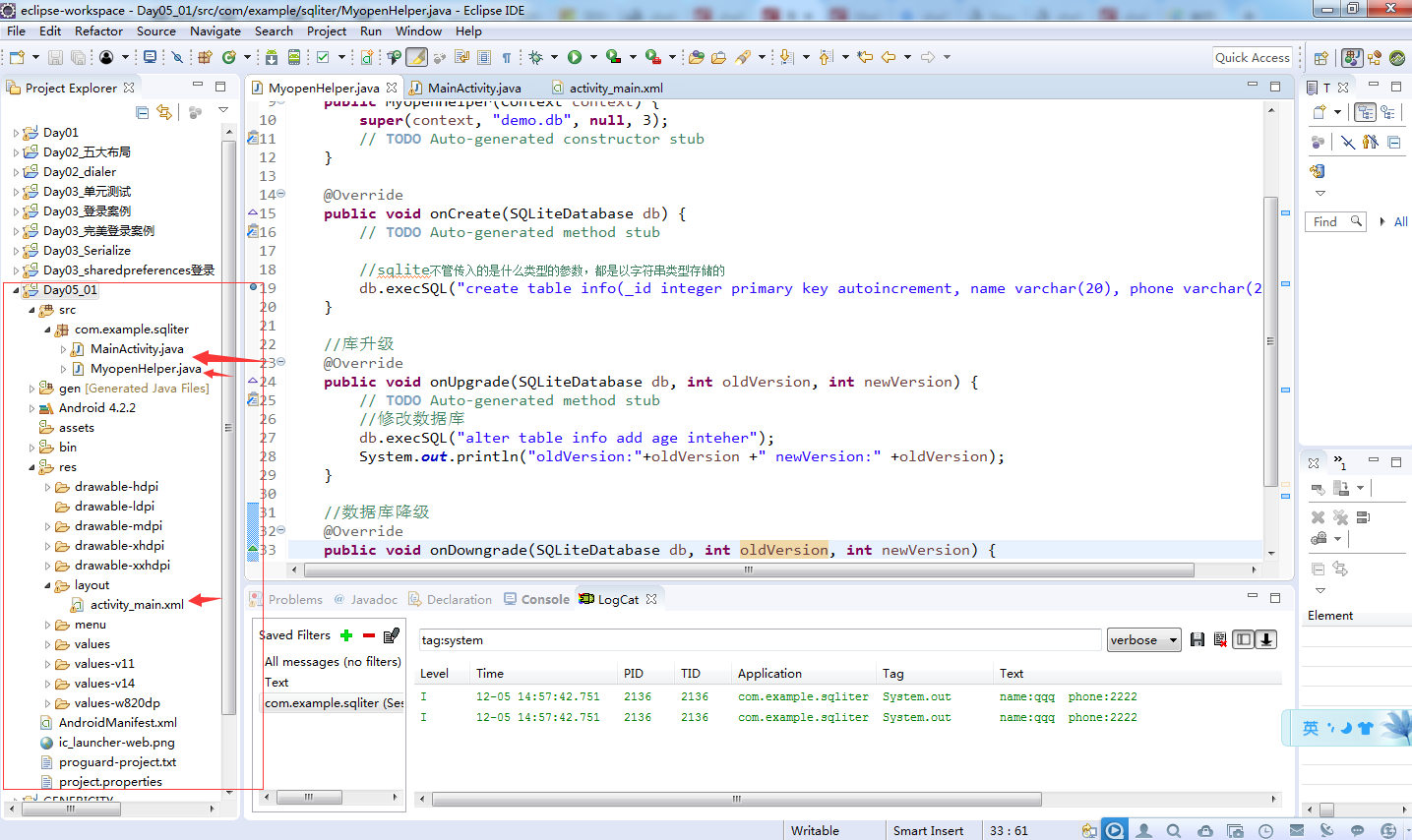
Task: Add a new LogCat saved filter
Action: 346,635
